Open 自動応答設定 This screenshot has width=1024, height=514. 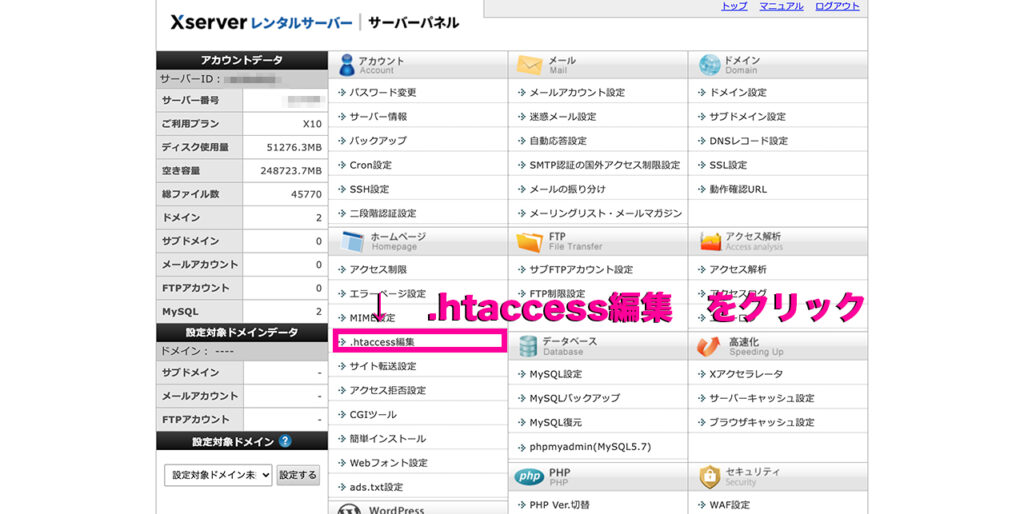coord(558,140)
